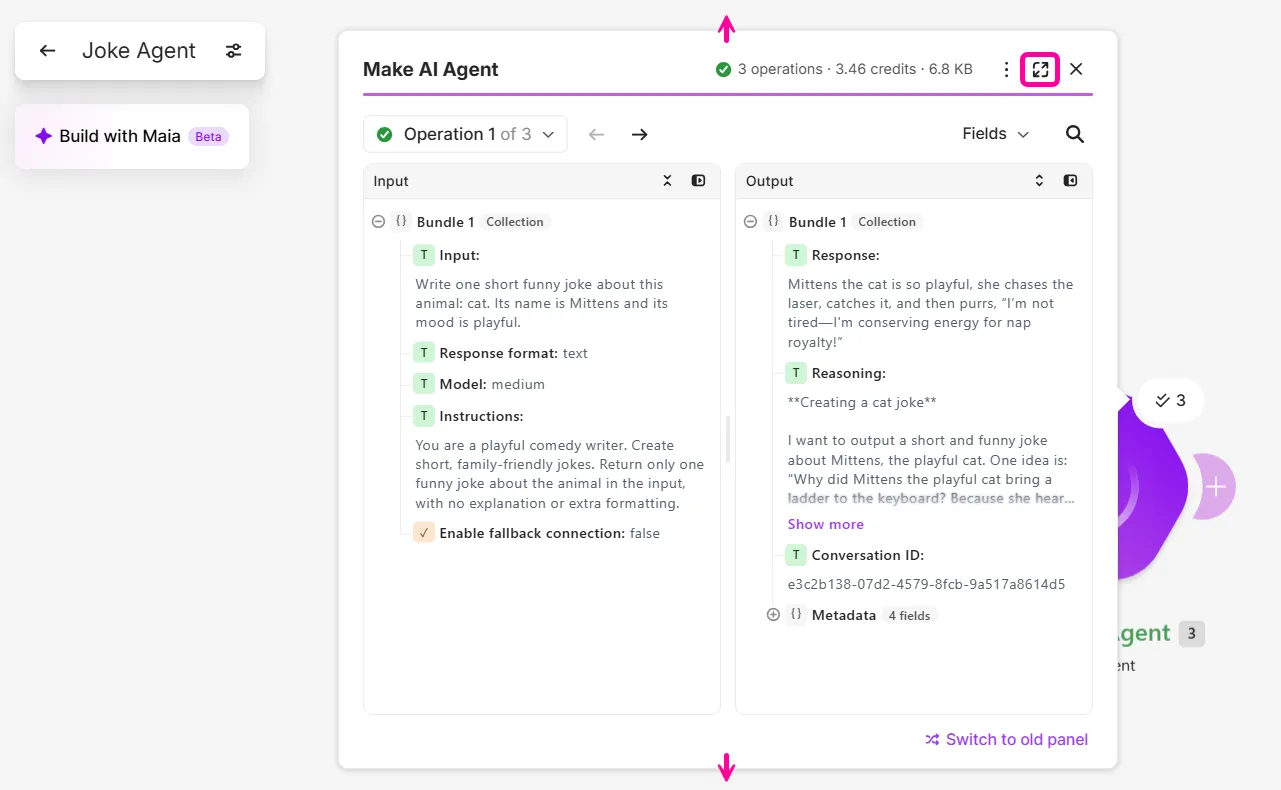This screenshot has height=790, width=1281.
Task: Click the 4 fields tag beside Metadata
Action: 909,615
